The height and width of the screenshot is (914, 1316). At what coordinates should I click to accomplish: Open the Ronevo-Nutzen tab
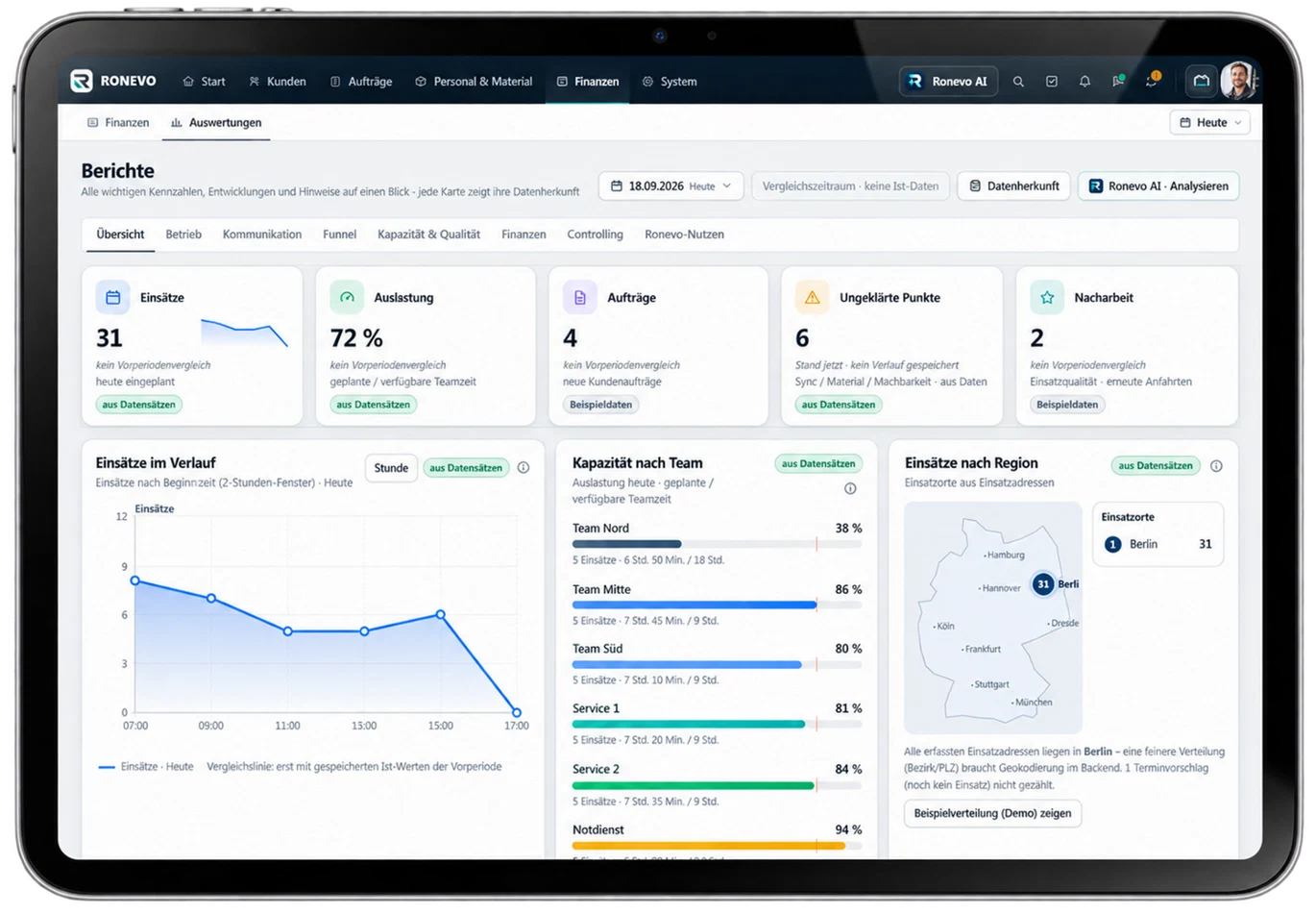[684, 235]
